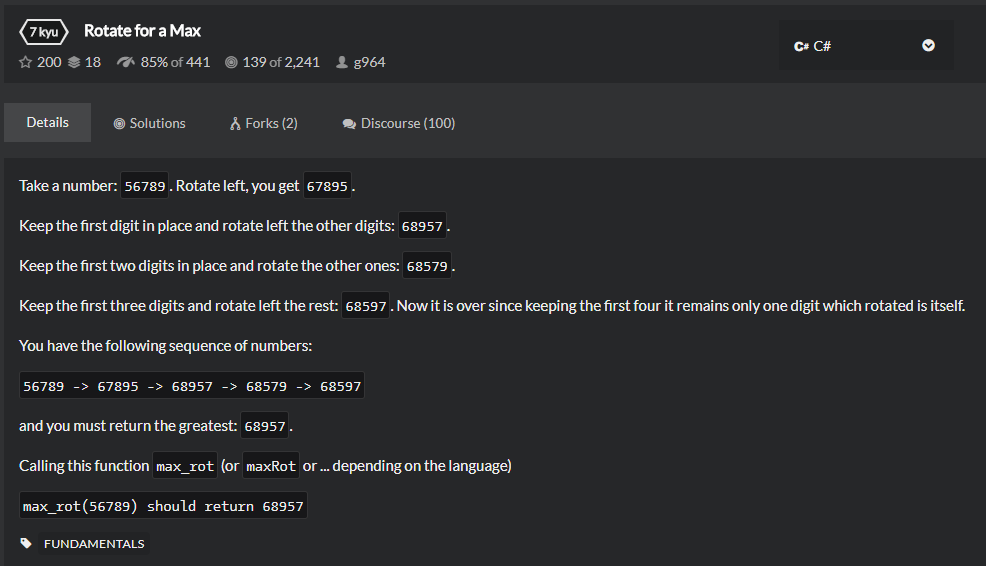The image size is (986, 566).
Task: Click the max_rot(56789) example code block
Action: tap(163, 506)
